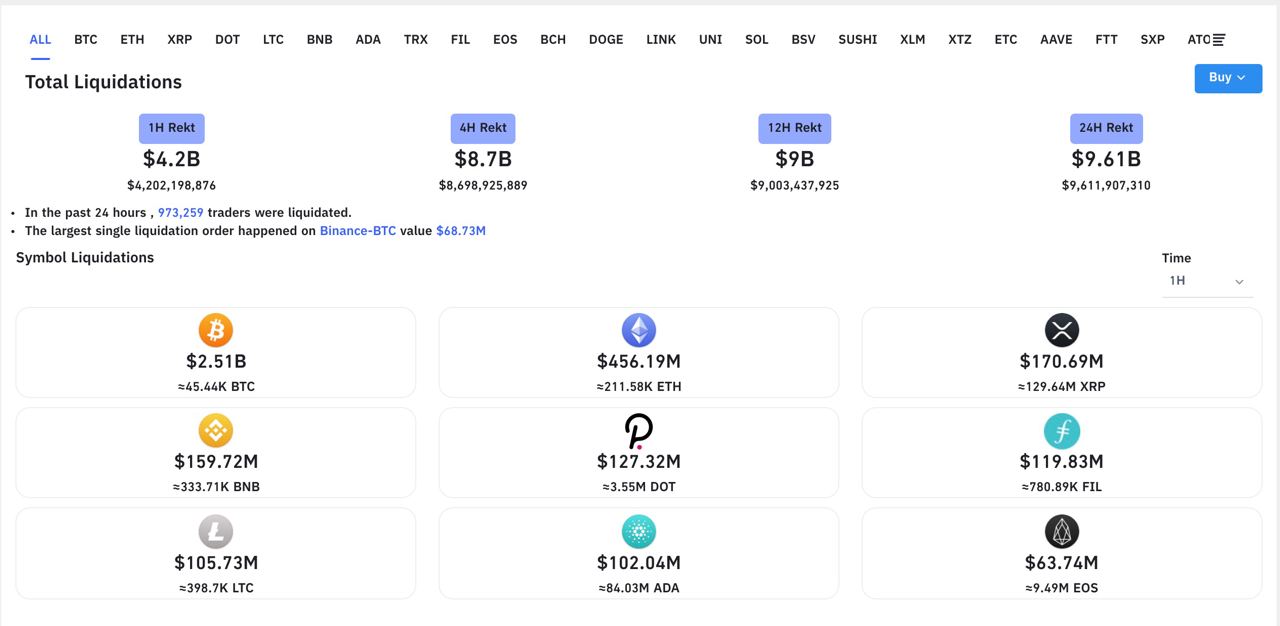Go to the SUSHI tab
The image size is (1280, 626).
(x=858, y=40)
